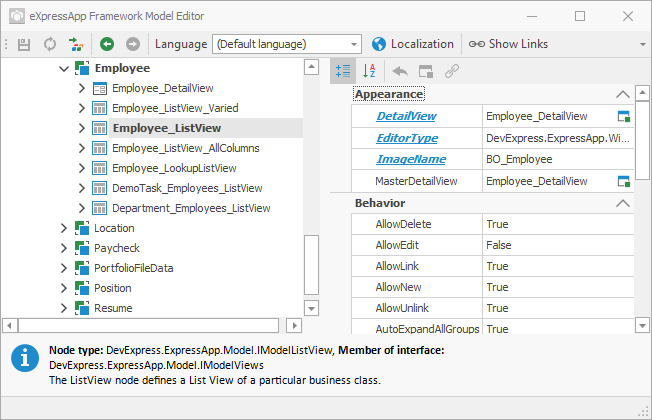Click the Localization globe icon

(379, 44)
